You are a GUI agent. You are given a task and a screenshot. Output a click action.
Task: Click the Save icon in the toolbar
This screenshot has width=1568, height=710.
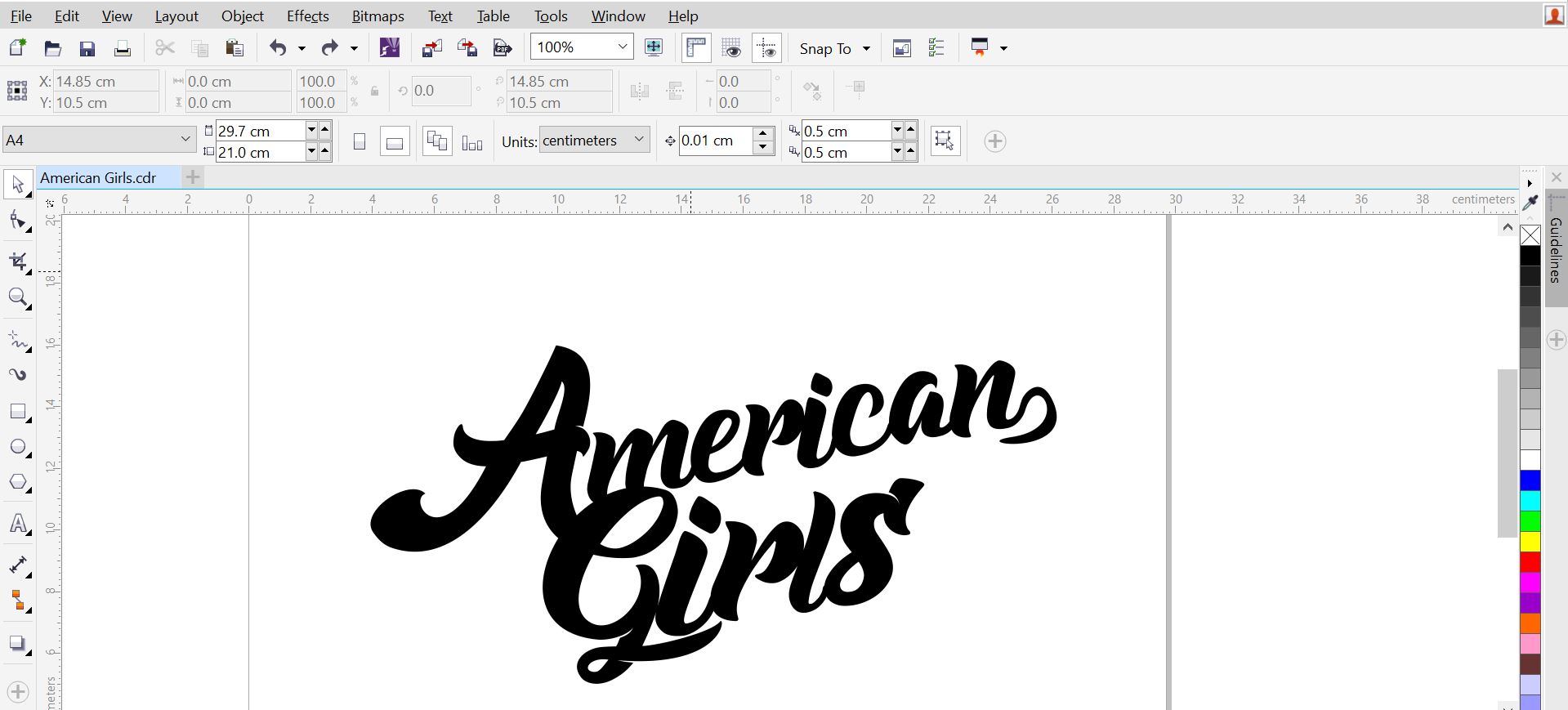point(87,48)
